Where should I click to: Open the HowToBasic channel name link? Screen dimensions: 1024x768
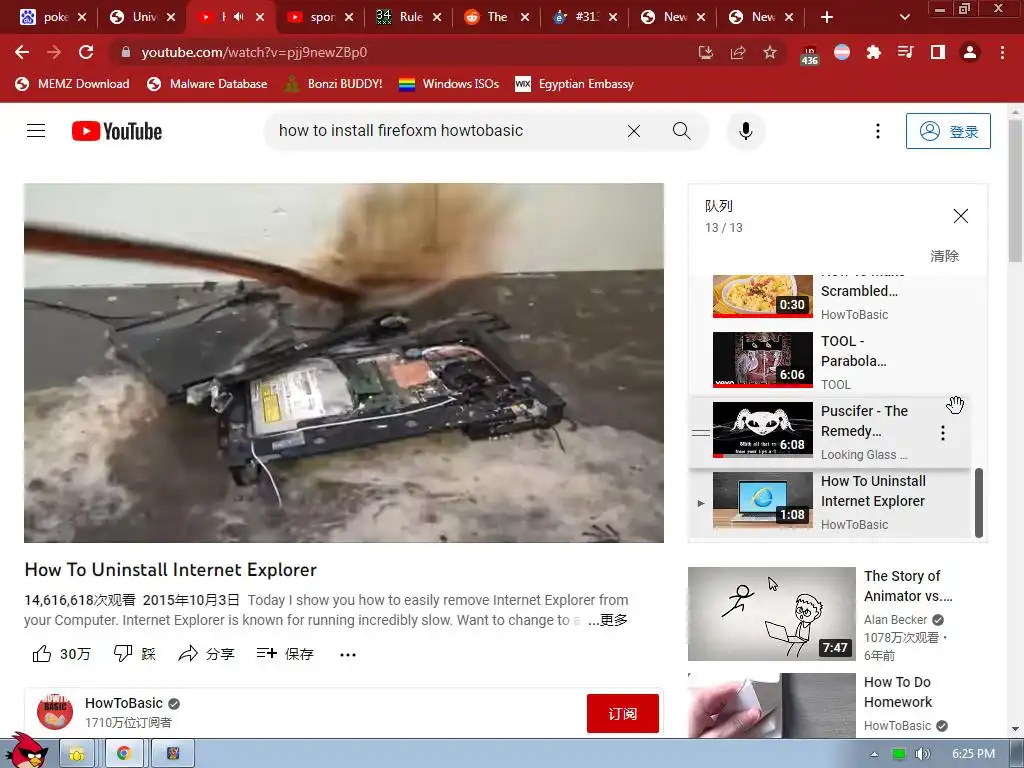(x=123, y=703)
